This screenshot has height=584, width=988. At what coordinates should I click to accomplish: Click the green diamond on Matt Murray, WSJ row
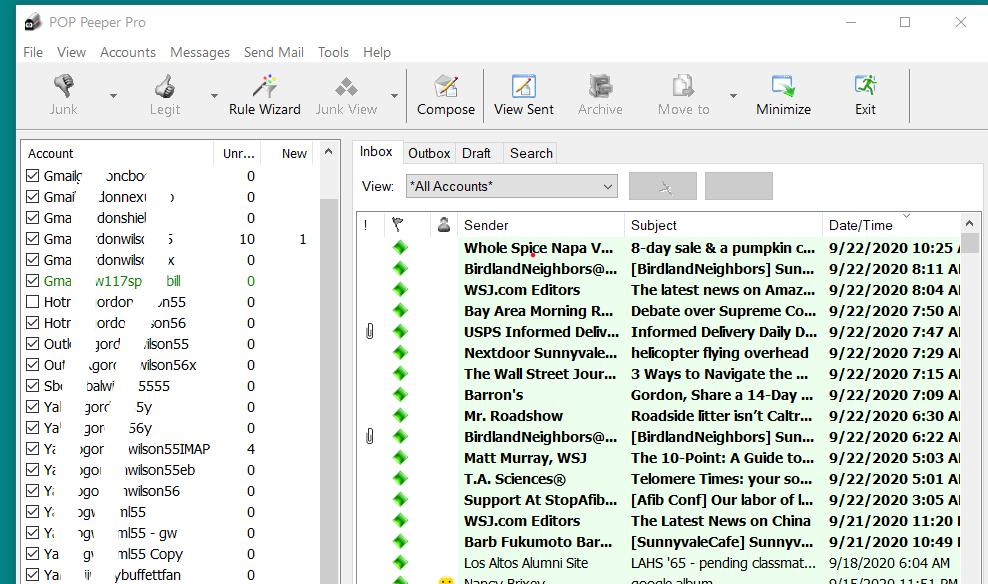coord(400,457)
